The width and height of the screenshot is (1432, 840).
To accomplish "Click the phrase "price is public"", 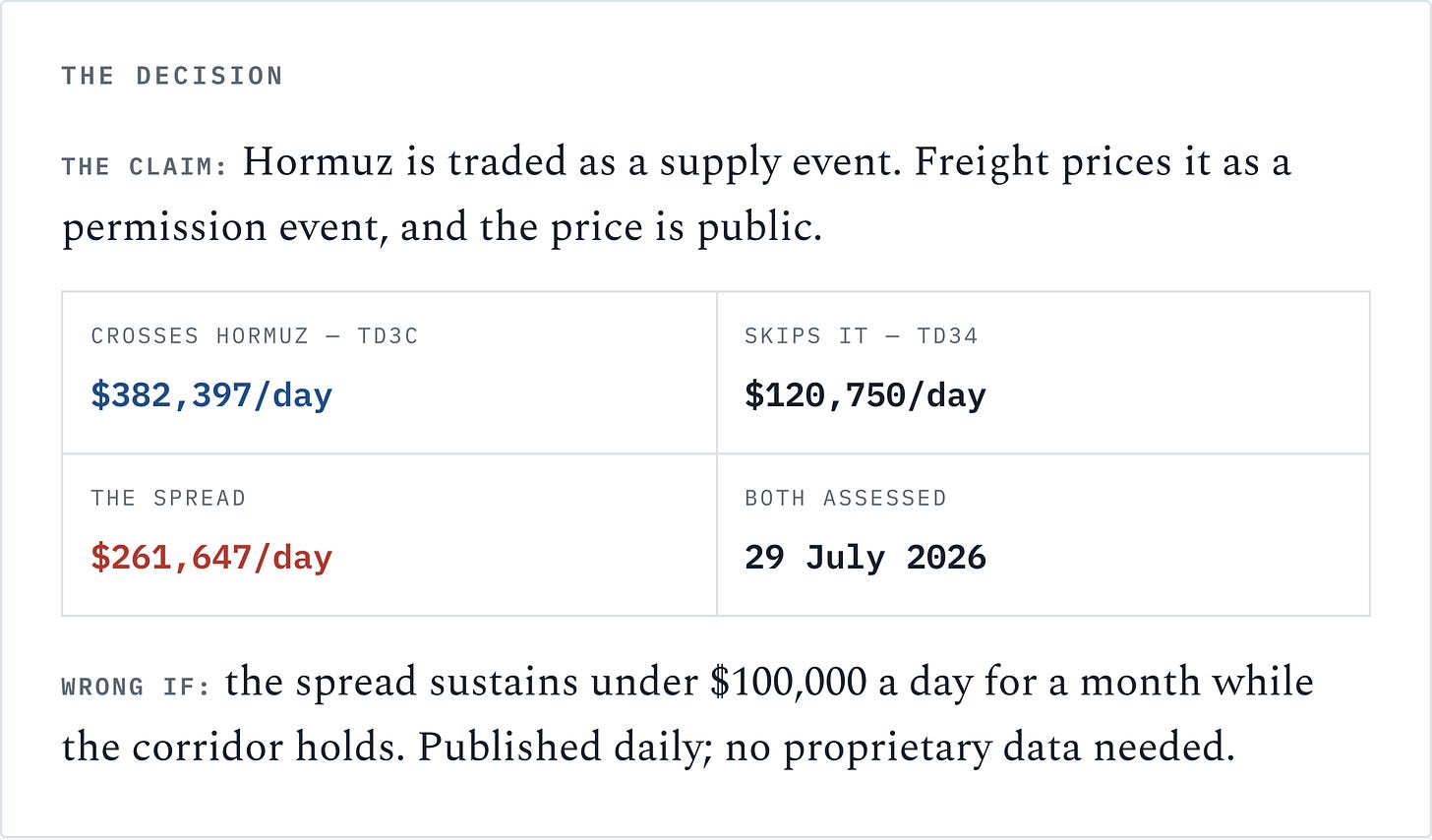I will click(686, 227).
